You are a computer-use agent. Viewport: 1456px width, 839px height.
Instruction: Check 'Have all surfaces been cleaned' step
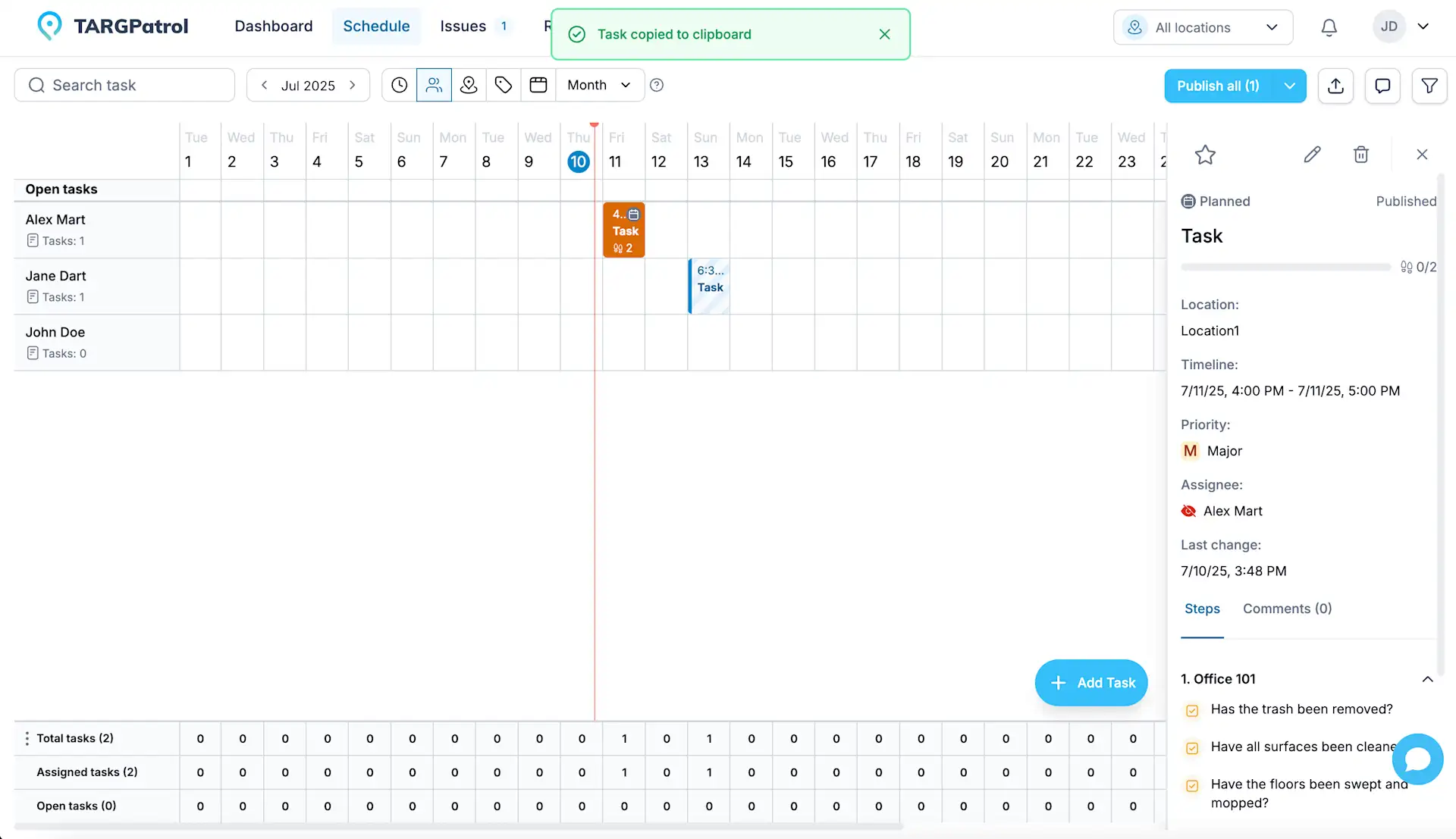(1191, 748)
